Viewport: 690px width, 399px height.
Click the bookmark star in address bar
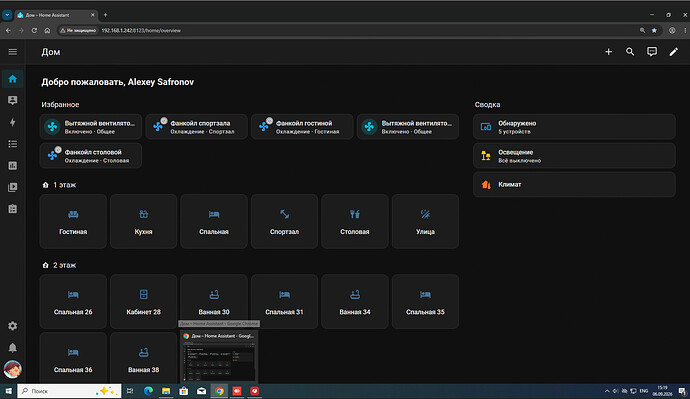pos(654,30)
